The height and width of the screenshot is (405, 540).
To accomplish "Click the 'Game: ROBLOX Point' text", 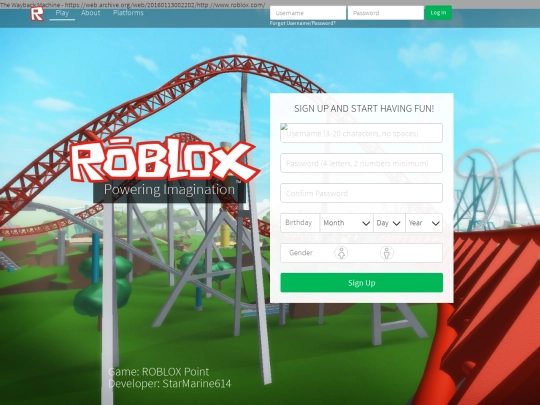I will (158, 372).
